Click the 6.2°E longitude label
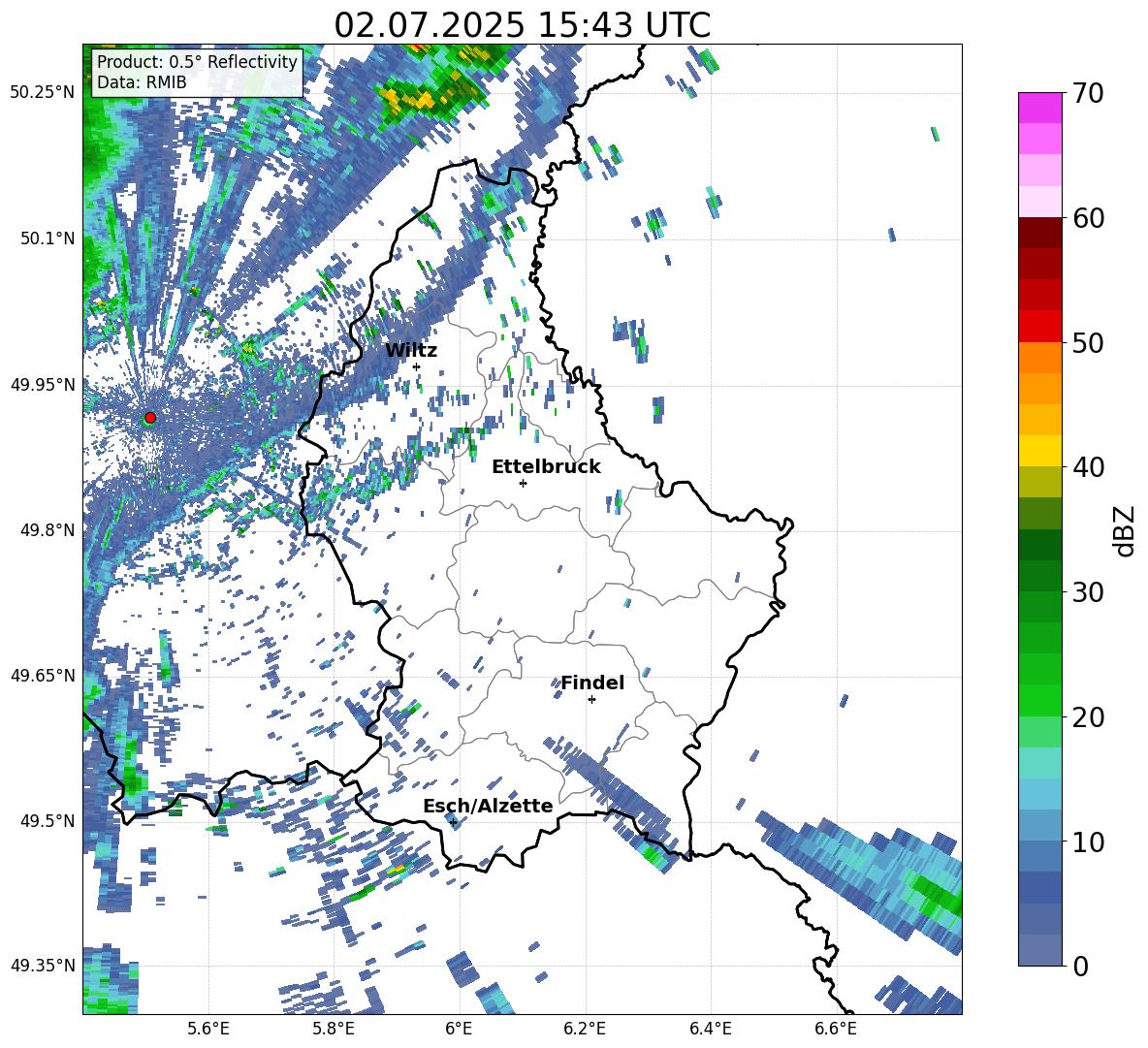 [x=585, y=1029]
